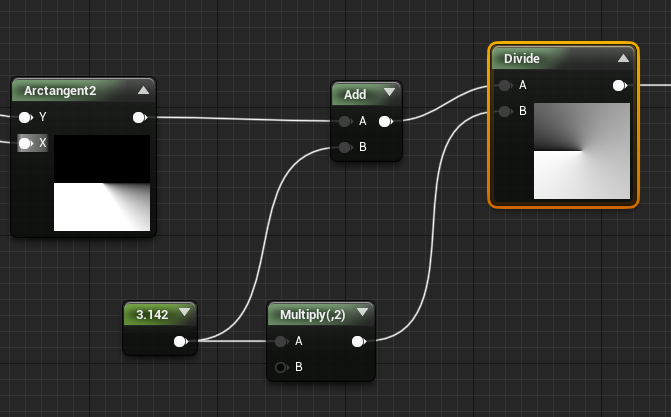Expand the Multiply(,2) node preview arrow
Viewport: 671px width, 417px height.
362,312
